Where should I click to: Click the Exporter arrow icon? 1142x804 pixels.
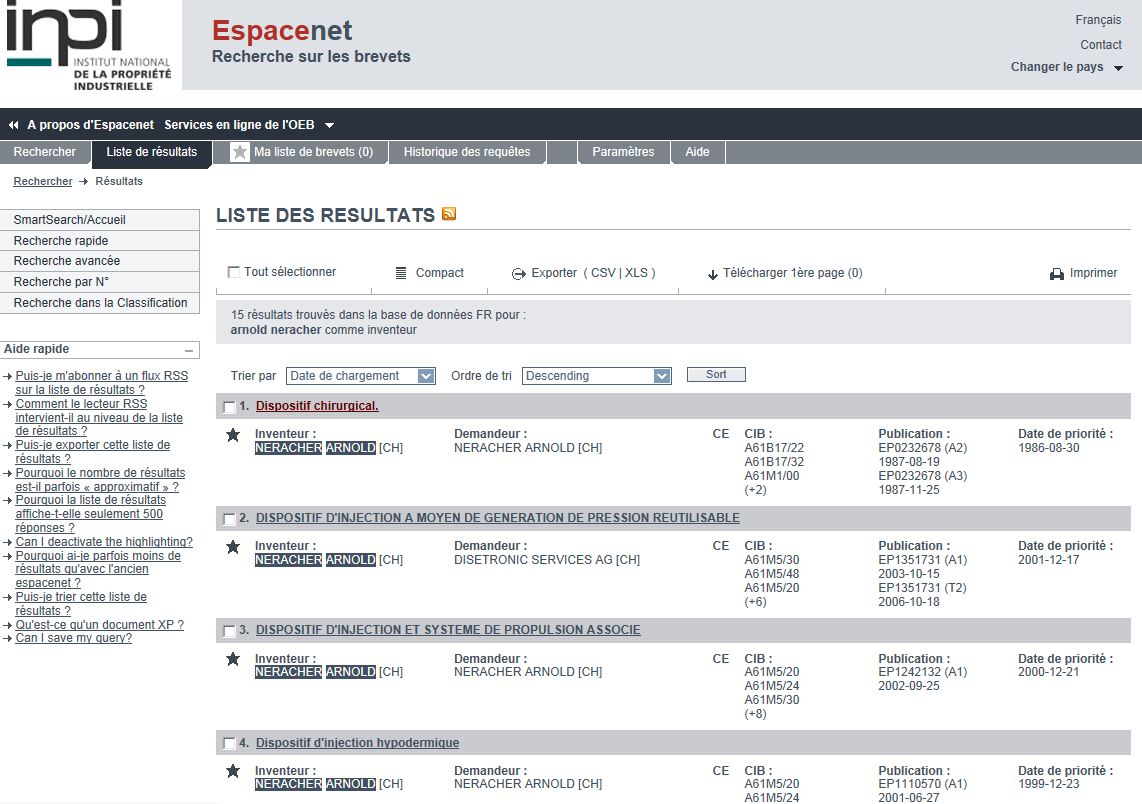click(x=519, y=274)
